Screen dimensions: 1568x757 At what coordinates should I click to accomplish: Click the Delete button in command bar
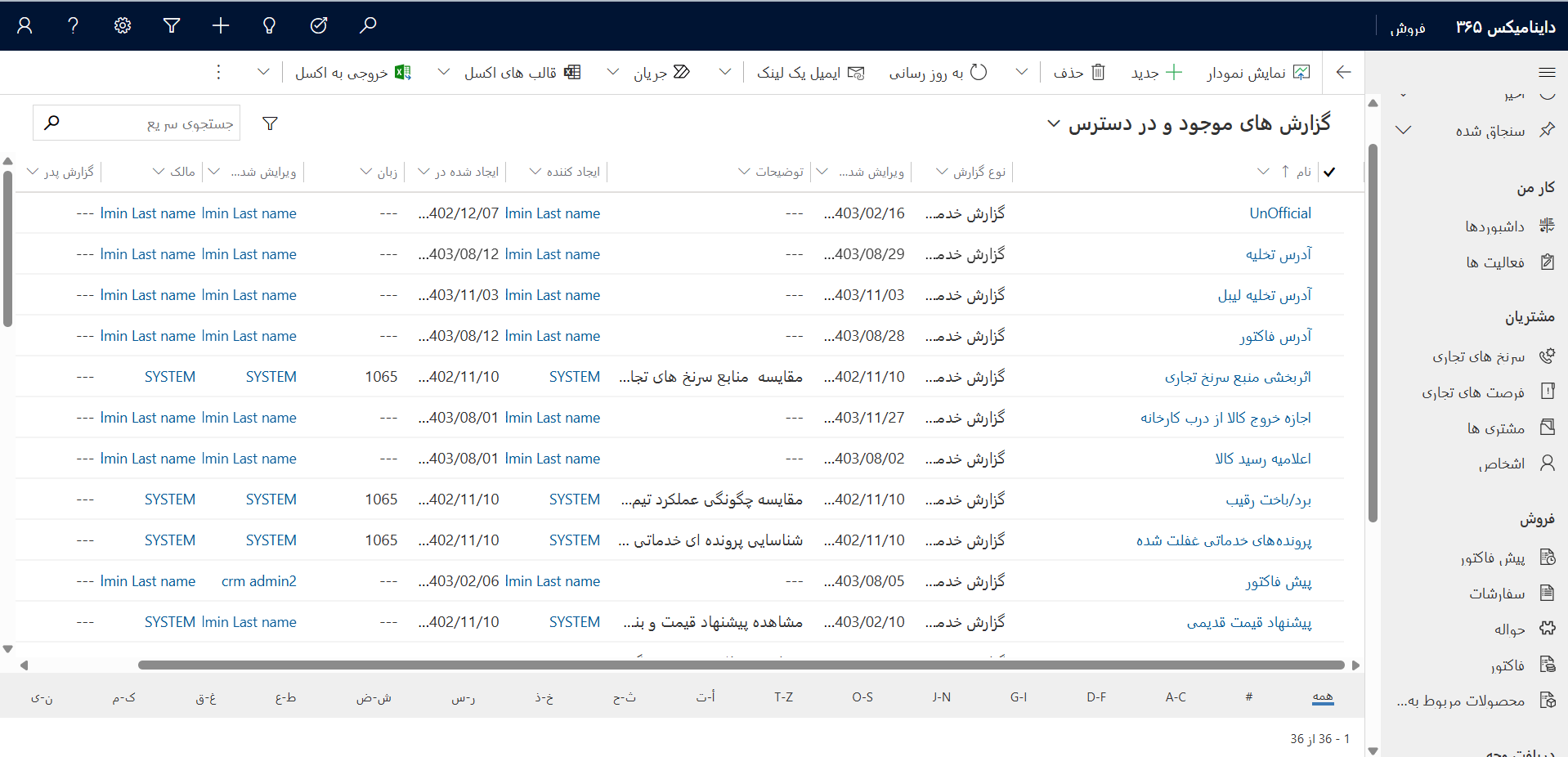click(1079, 73)
